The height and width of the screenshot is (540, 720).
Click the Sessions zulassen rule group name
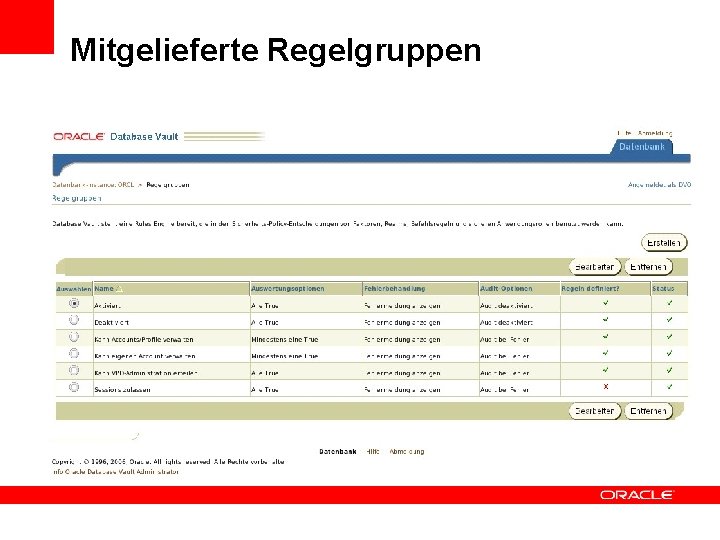tap(122, 390)
